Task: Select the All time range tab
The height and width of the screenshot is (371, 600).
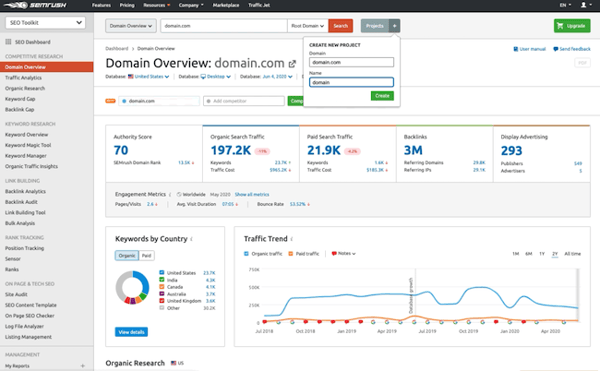Action: coord(572,254)
